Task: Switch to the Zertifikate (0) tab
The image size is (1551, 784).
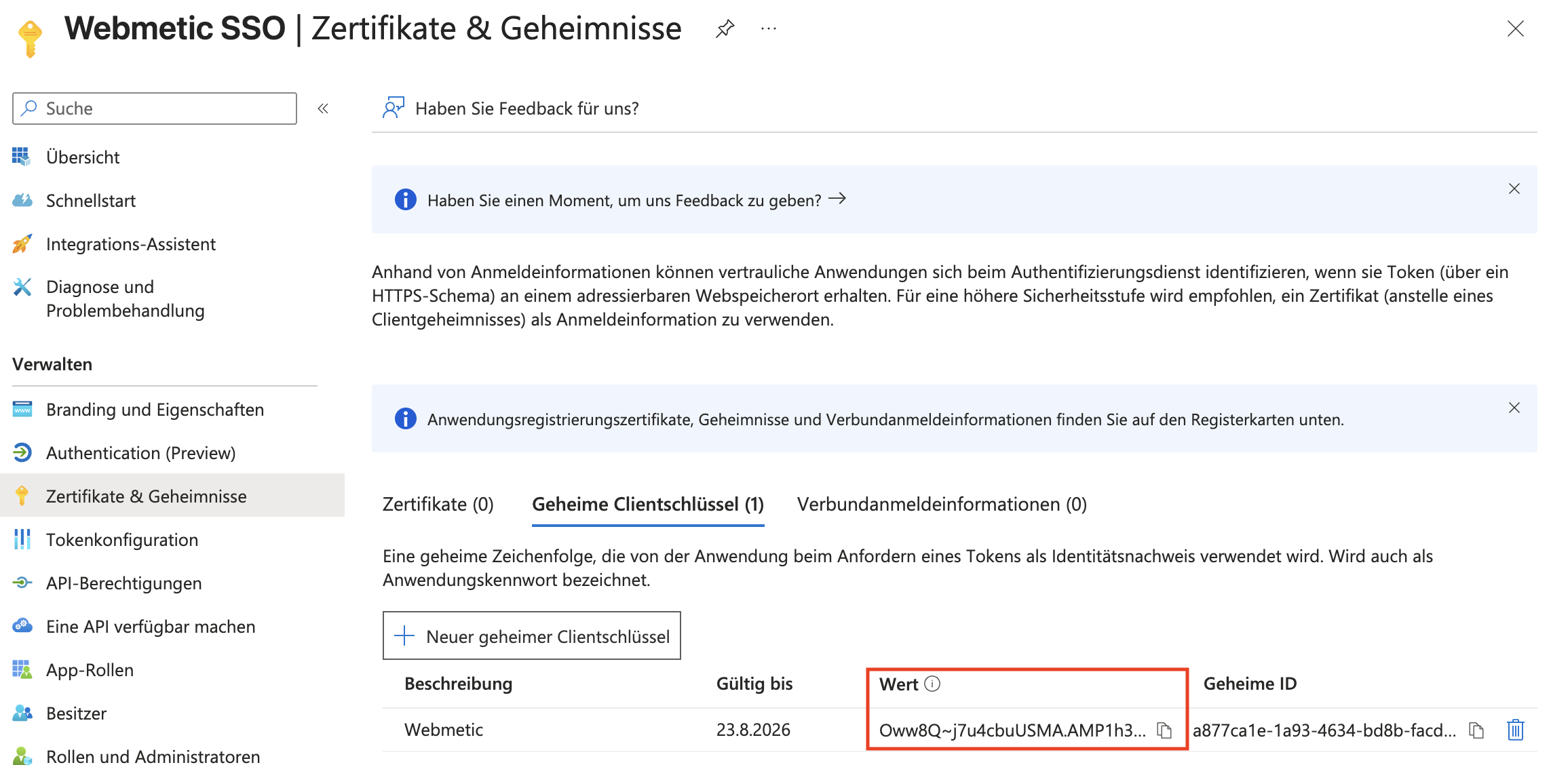Action: [x=438, y=505]
